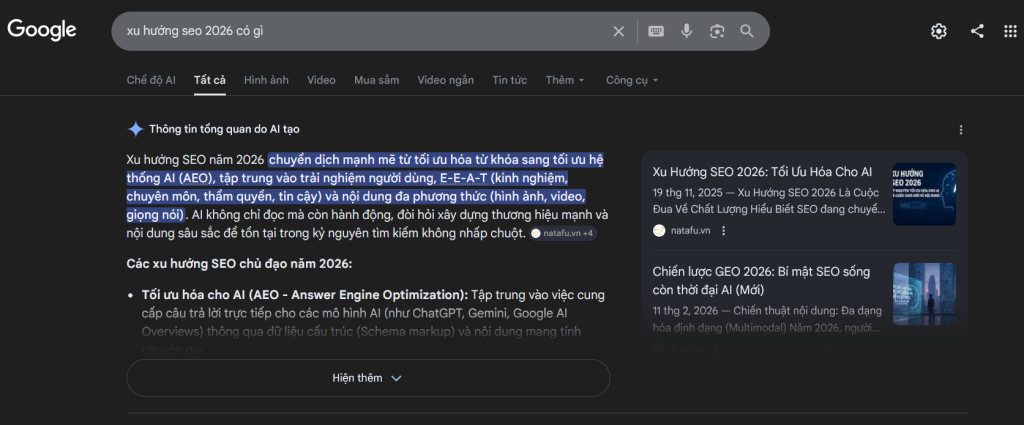Open the on-screen keyboard icon
This screenshot has width=1024, height=425.
coord(656,31)
